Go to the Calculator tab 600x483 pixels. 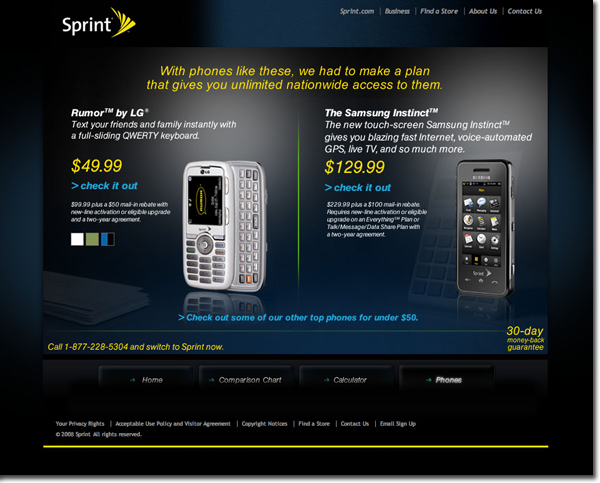click(346, 380)
